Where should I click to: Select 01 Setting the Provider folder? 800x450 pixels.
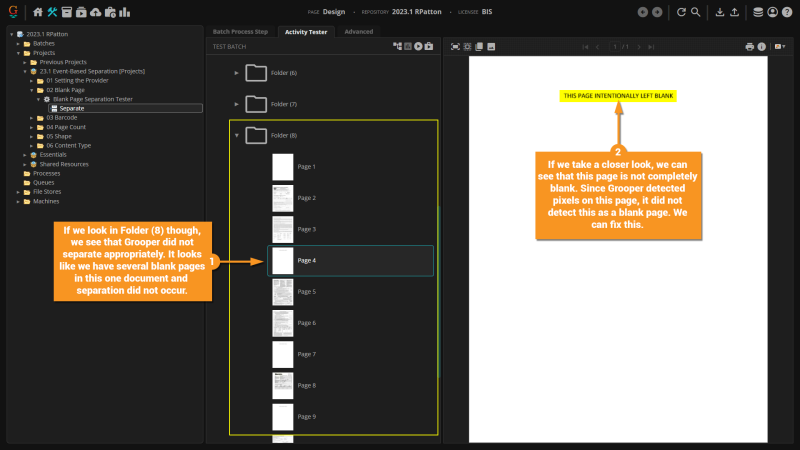77,81
